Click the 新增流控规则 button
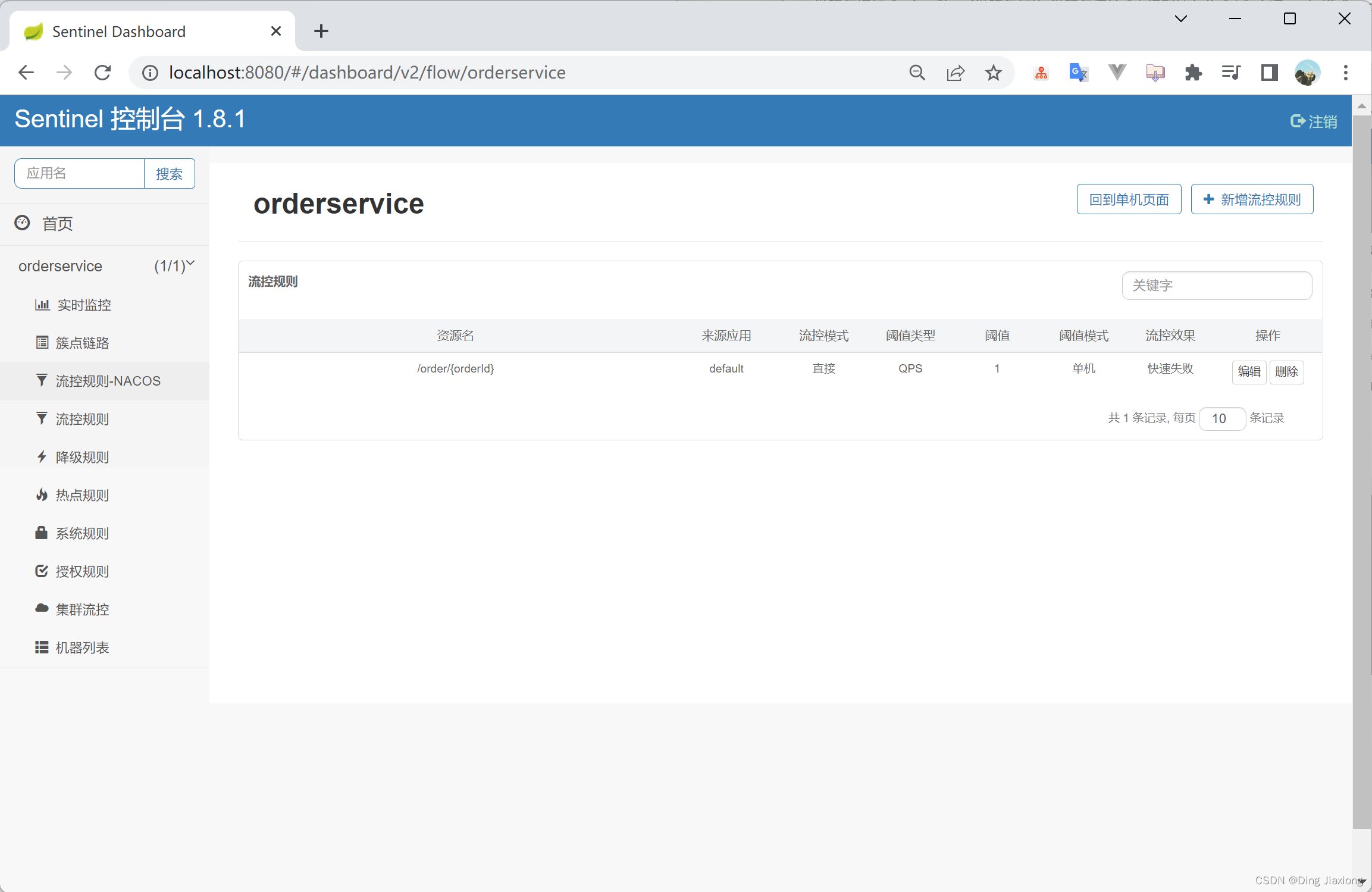1372x892 pixels. coord(1252,199)
